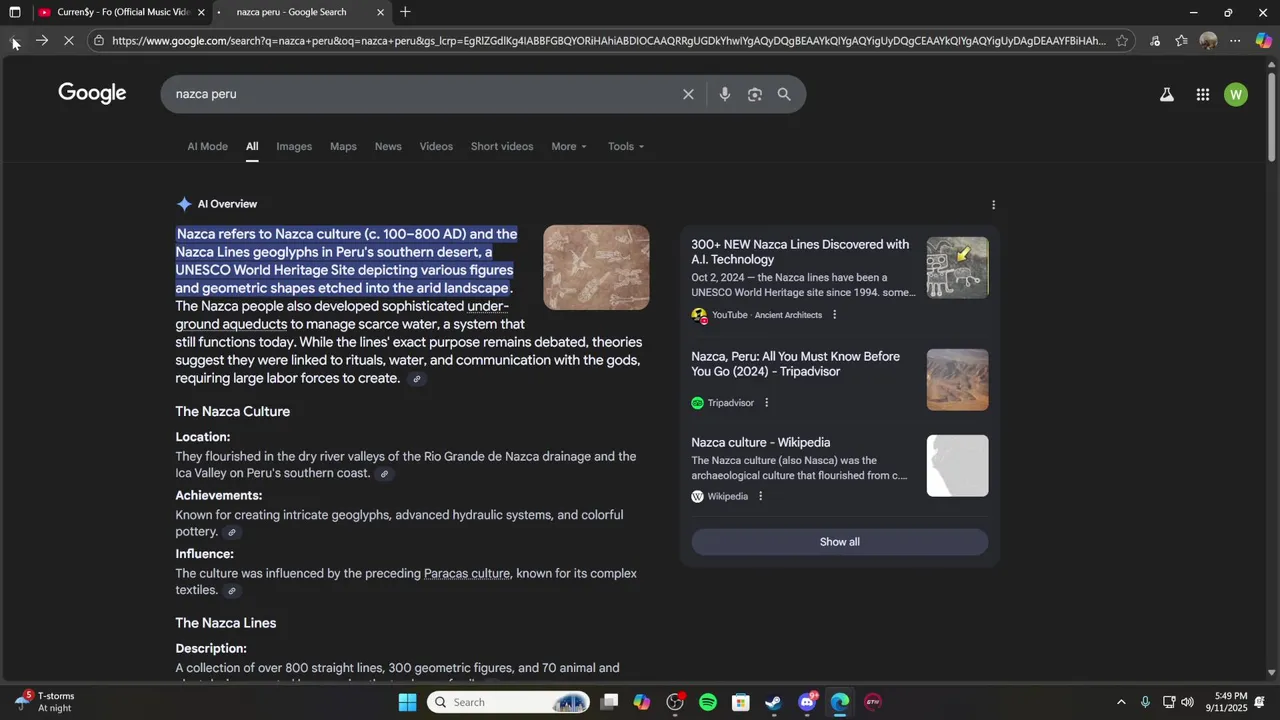
Task: Open the volume control in tray
Action: pos(1187,702)
